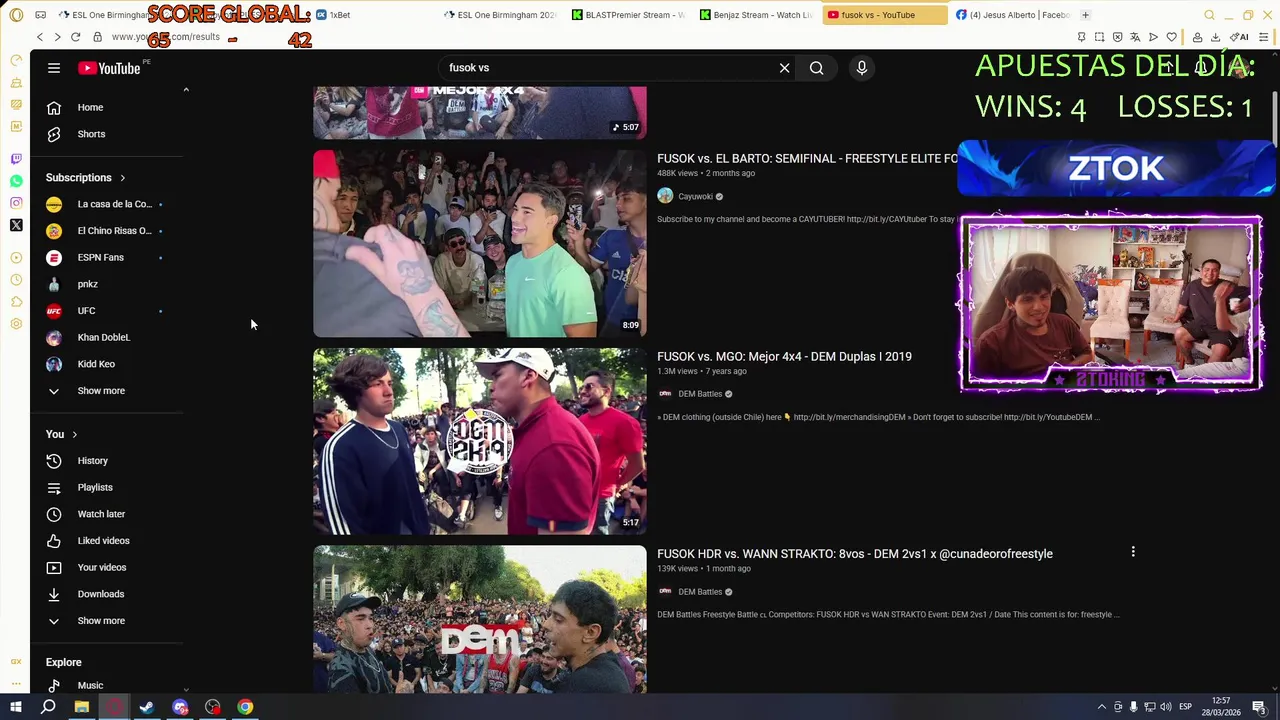Open UFC subscription channel
Viewport: 1280px width, 720px height.
(87, 311)
